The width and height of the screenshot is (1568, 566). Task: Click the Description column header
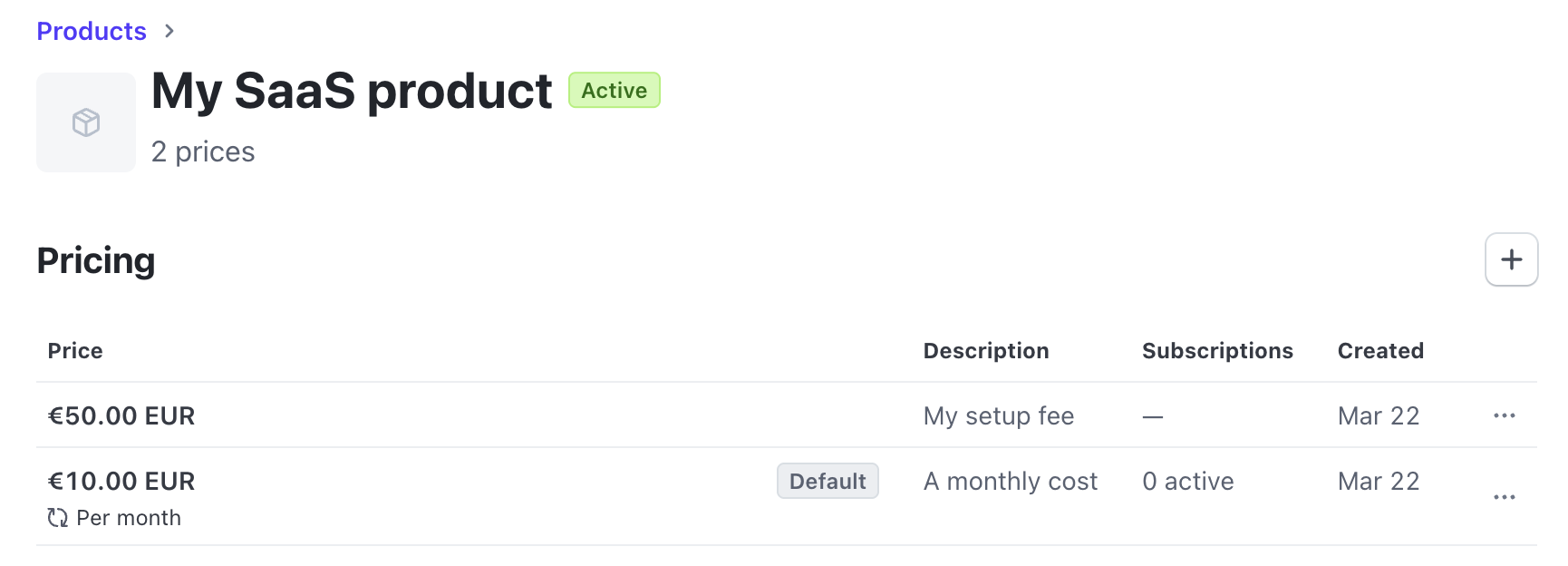coord(985,351)
